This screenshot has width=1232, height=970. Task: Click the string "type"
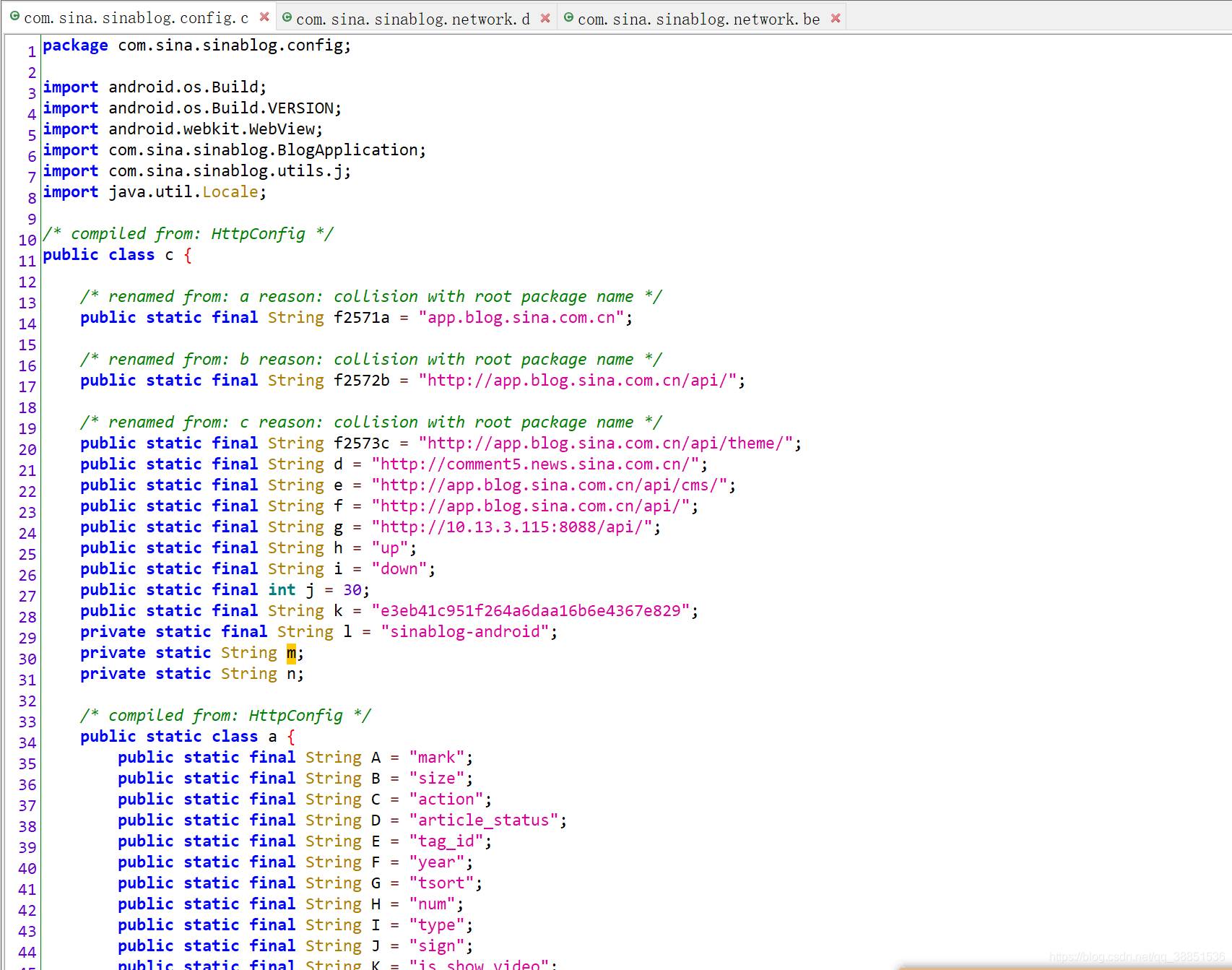pos(437,925)
